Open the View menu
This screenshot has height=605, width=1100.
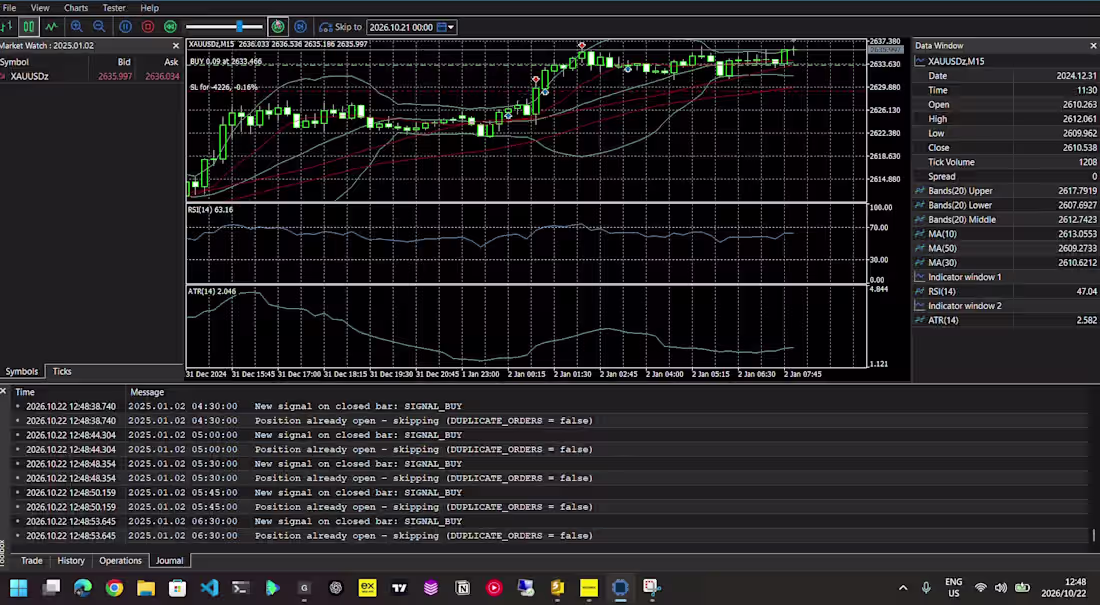(x=40, y=8)
